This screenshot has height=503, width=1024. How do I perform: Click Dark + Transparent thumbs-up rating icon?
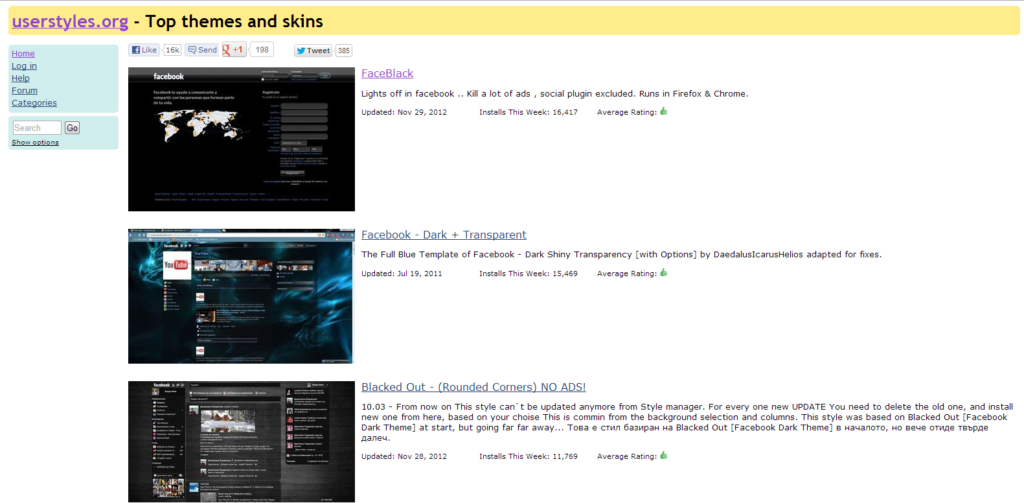click(x=664, y=272)
